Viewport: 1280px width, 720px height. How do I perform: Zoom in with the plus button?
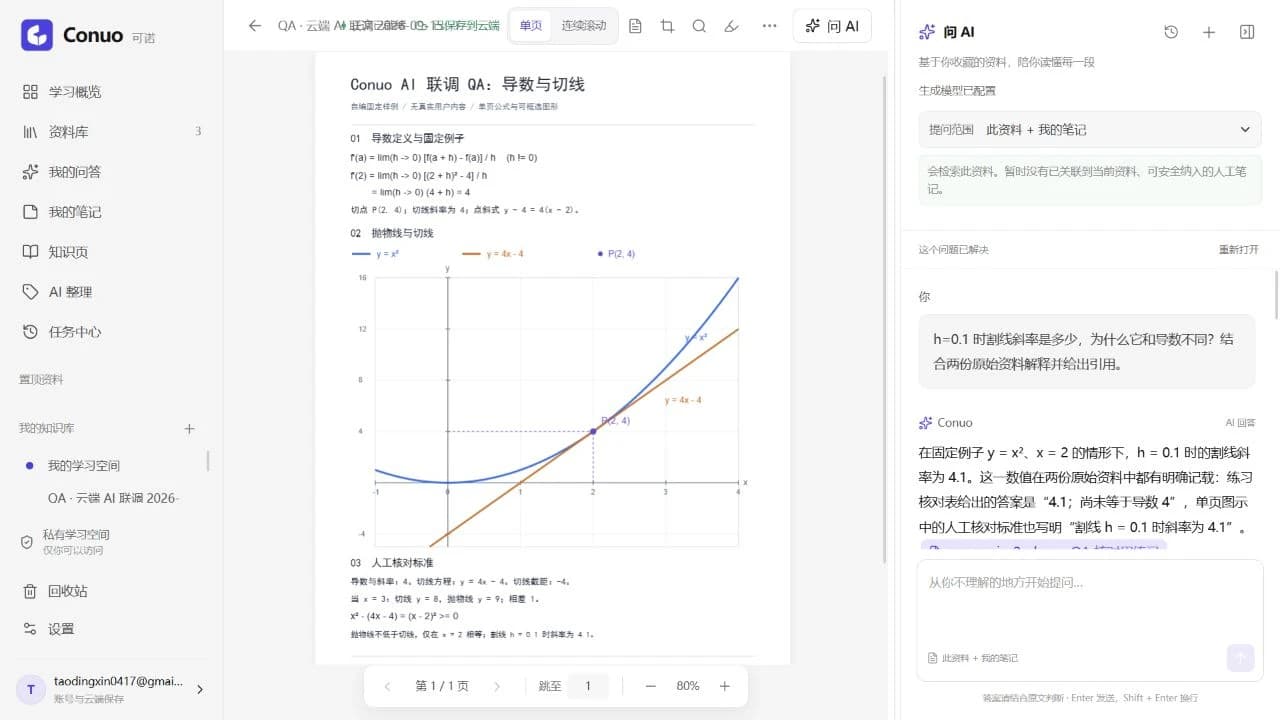click(x=725, y=686)
